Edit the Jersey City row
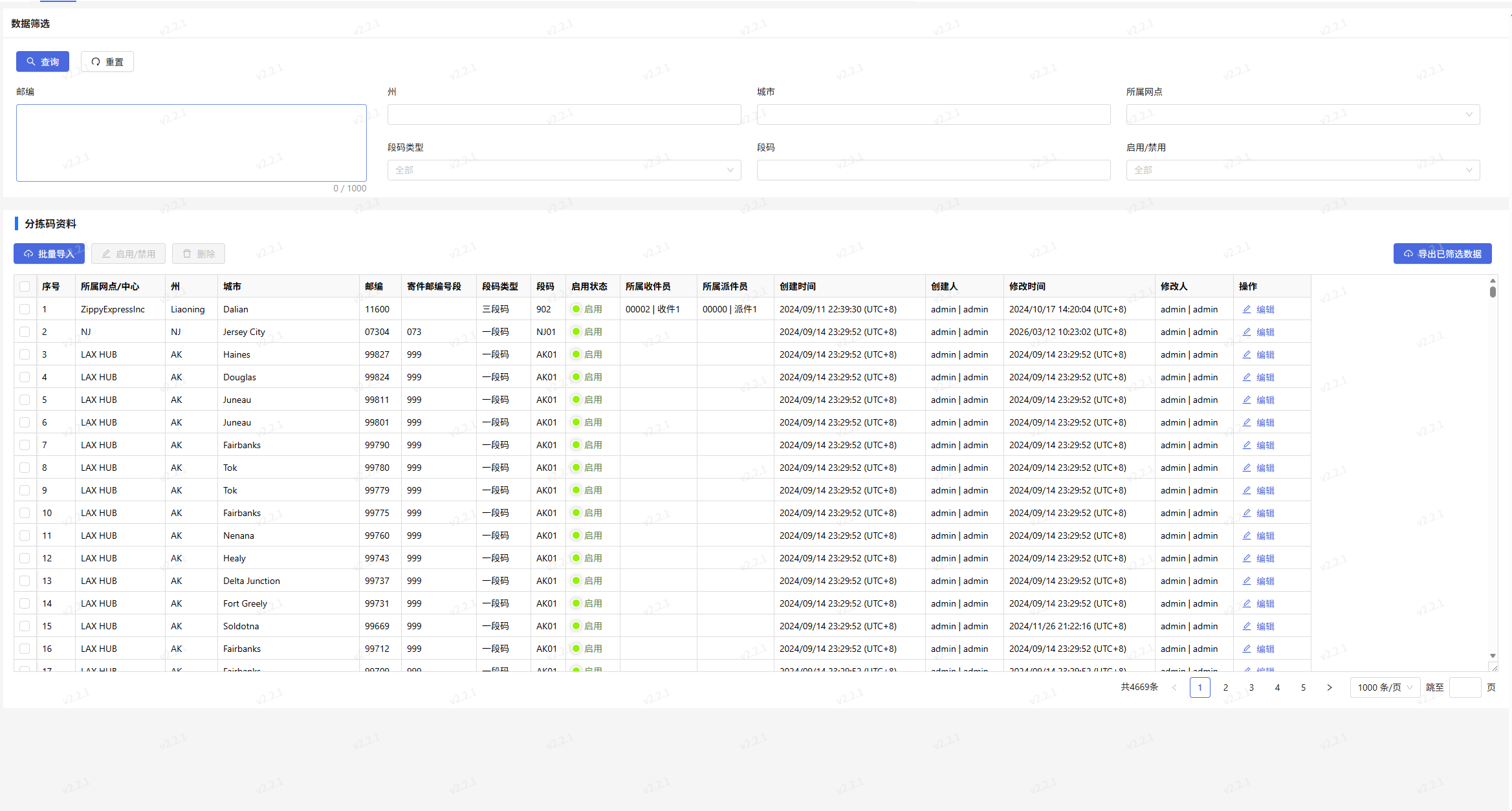This screenshot has width=1512, height=811. pos(1258,332)
